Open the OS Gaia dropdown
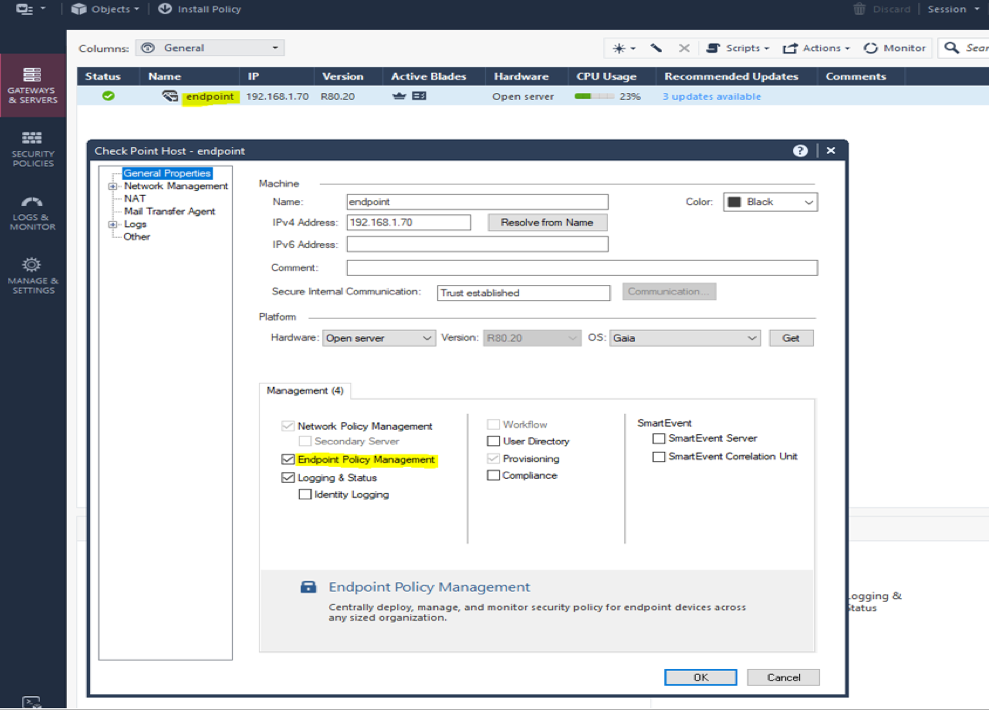This screenshot has height=710, width=989. point(685,338)
